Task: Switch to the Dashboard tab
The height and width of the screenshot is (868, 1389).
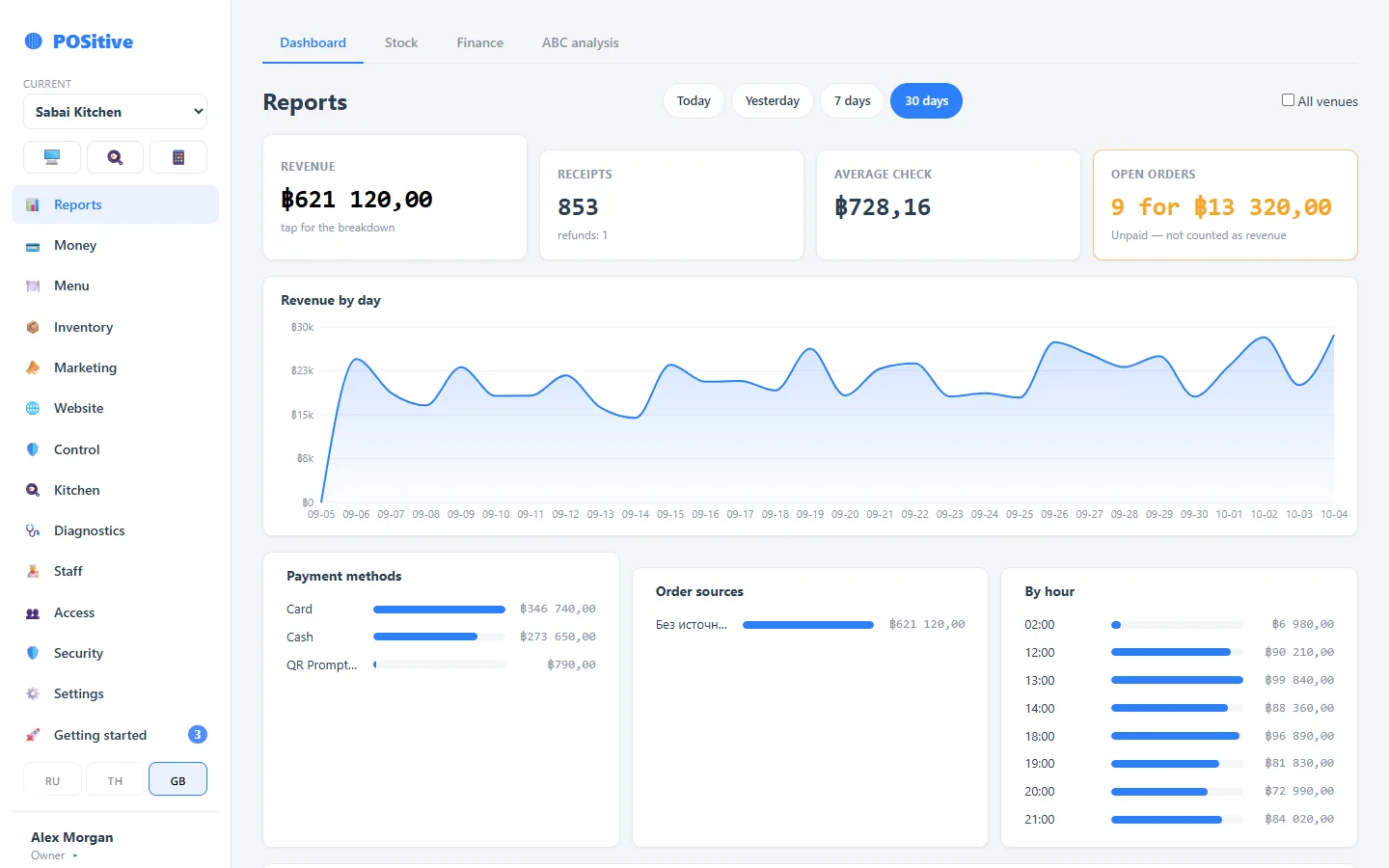Action: [x=313, y=42]
